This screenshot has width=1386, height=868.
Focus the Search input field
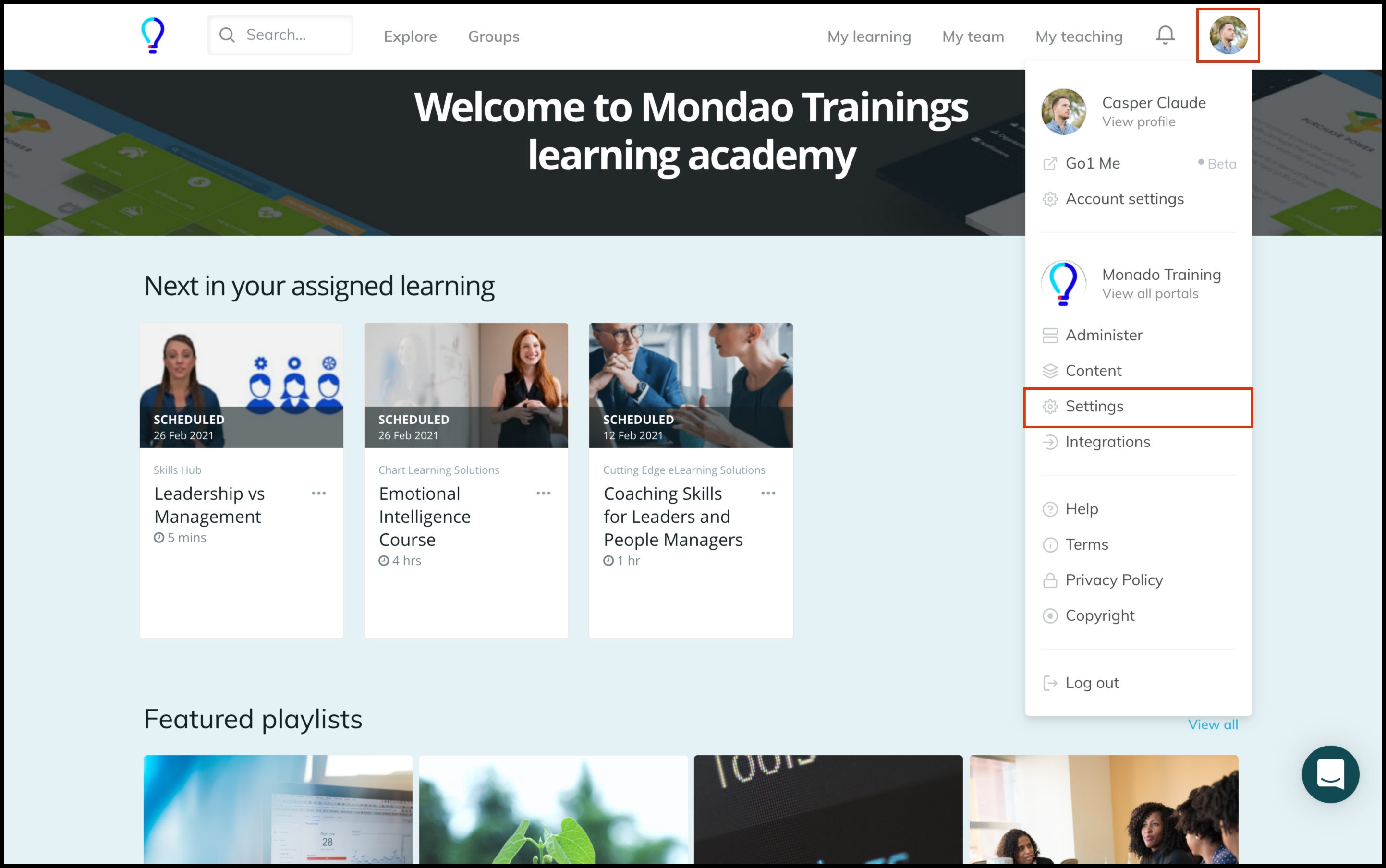(x=293, y=35)
